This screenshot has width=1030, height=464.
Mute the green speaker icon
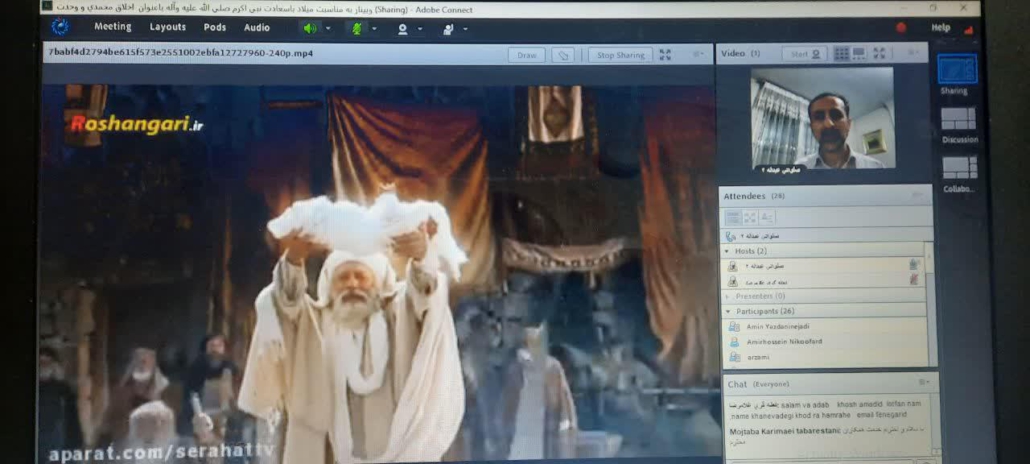(x=309, y=28)
